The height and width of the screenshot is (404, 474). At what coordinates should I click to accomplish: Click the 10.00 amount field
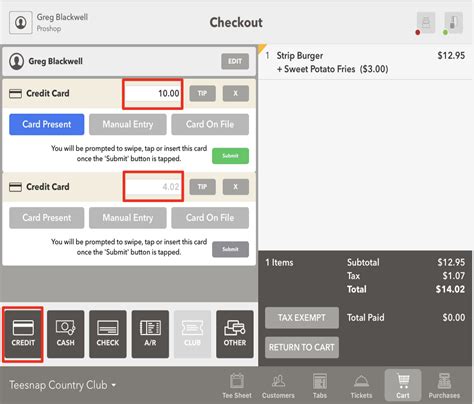[x=153, y=94]
